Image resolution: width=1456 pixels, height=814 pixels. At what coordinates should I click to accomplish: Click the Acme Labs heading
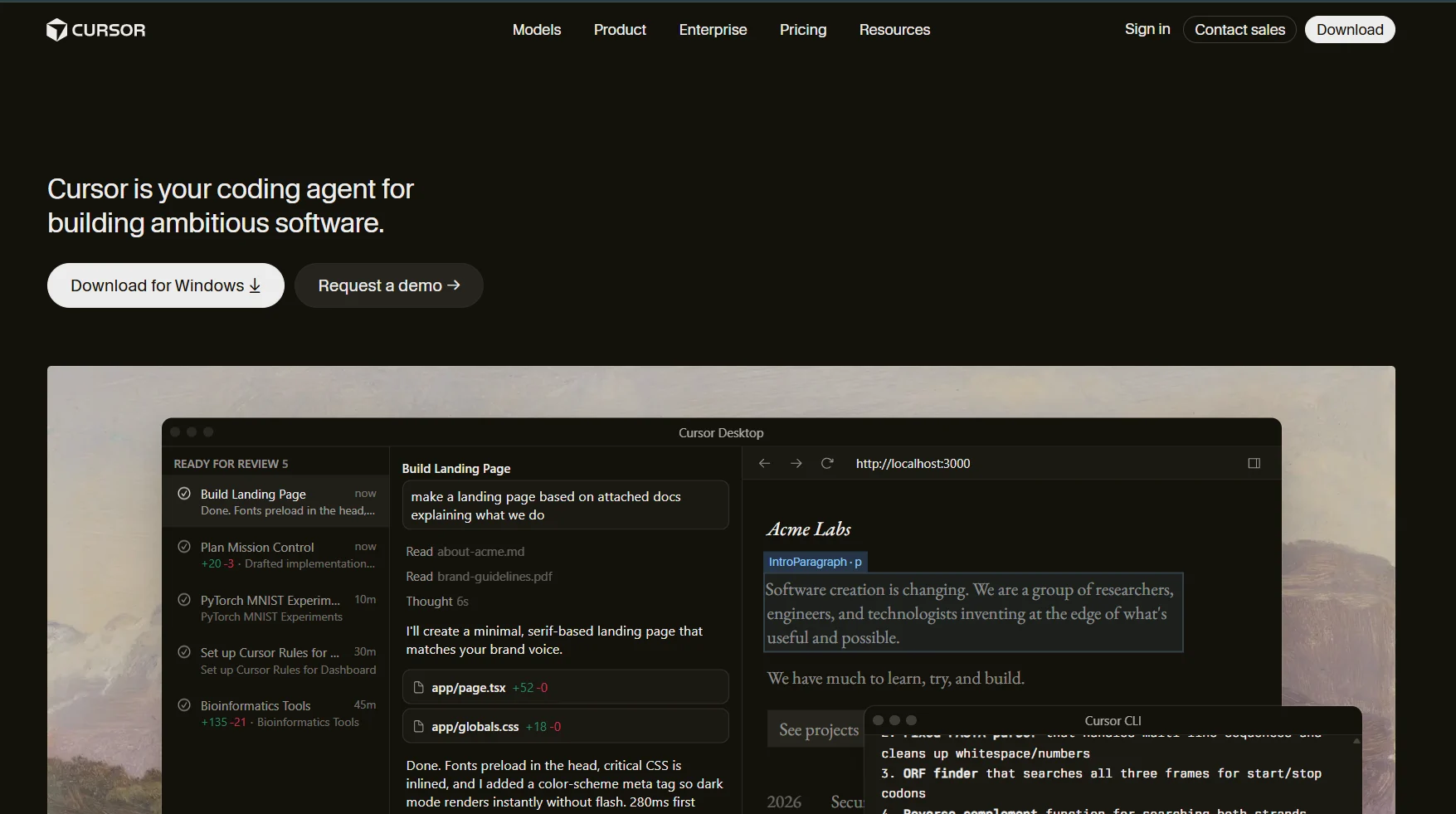point(809,529)
